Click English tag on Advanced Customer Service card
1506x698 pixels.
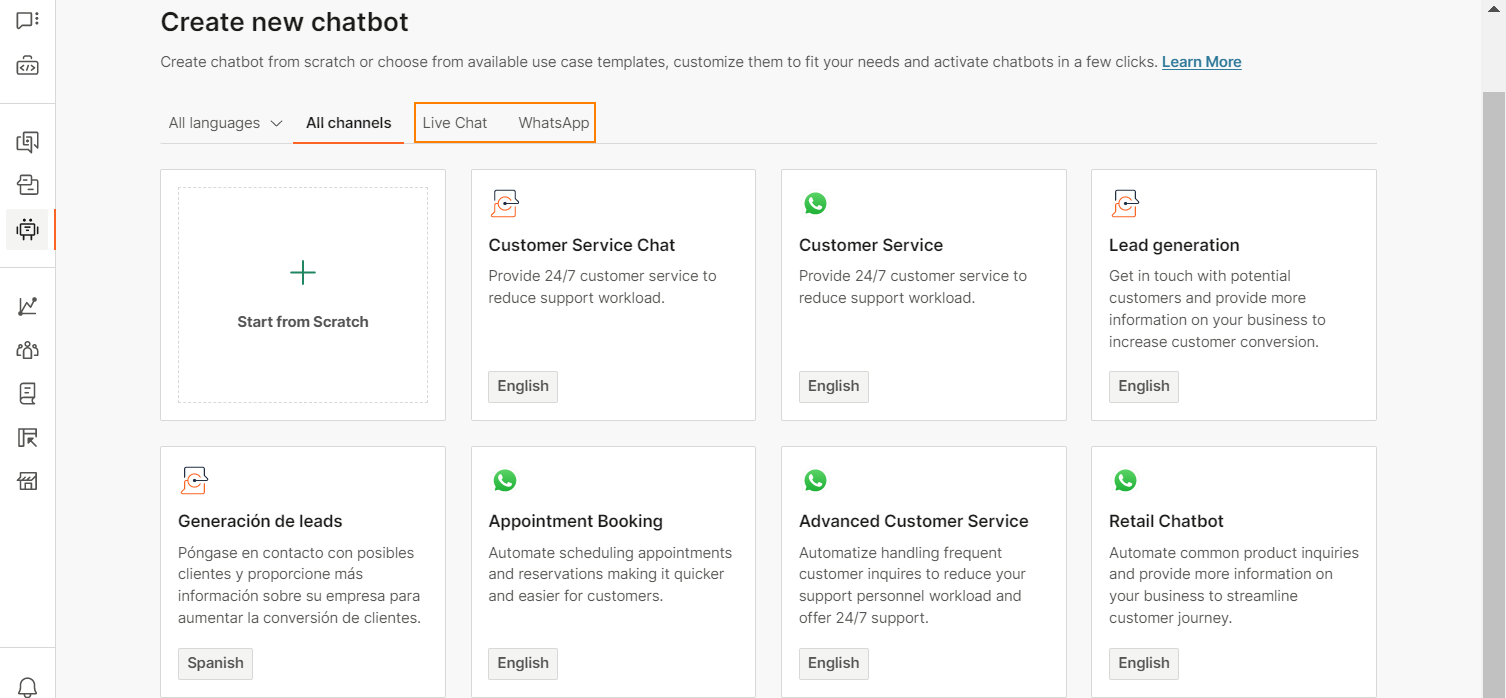834,664
